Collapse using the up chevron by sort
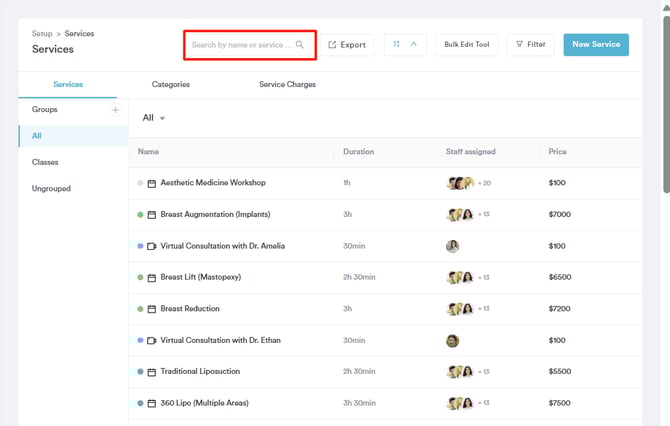Image resolution: width=670 pixels, height=426 pixels. [x=415, y=45]
